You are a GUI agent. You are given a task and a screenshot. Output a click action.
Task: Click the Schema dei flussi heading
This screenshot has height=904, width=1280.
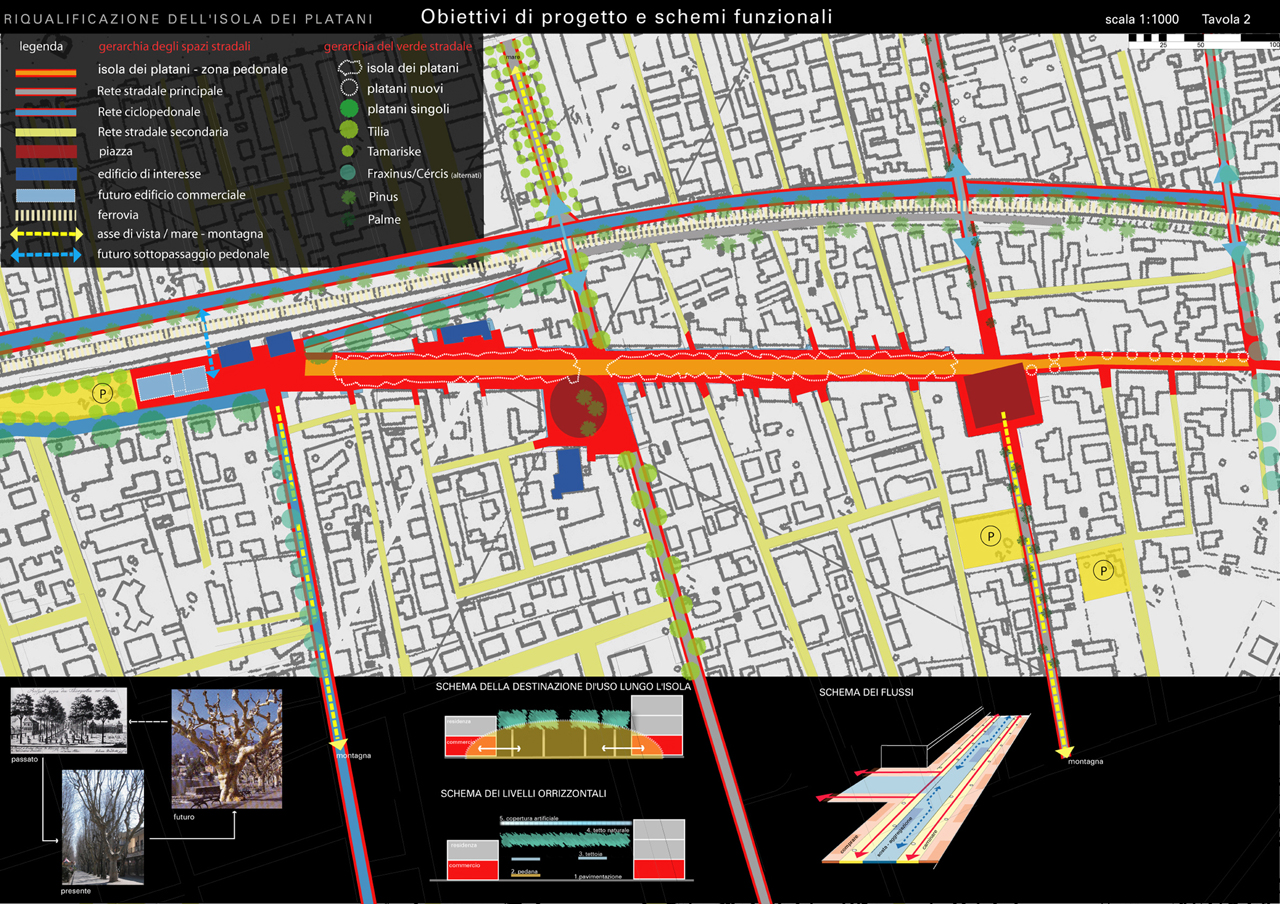click(866, 693)
